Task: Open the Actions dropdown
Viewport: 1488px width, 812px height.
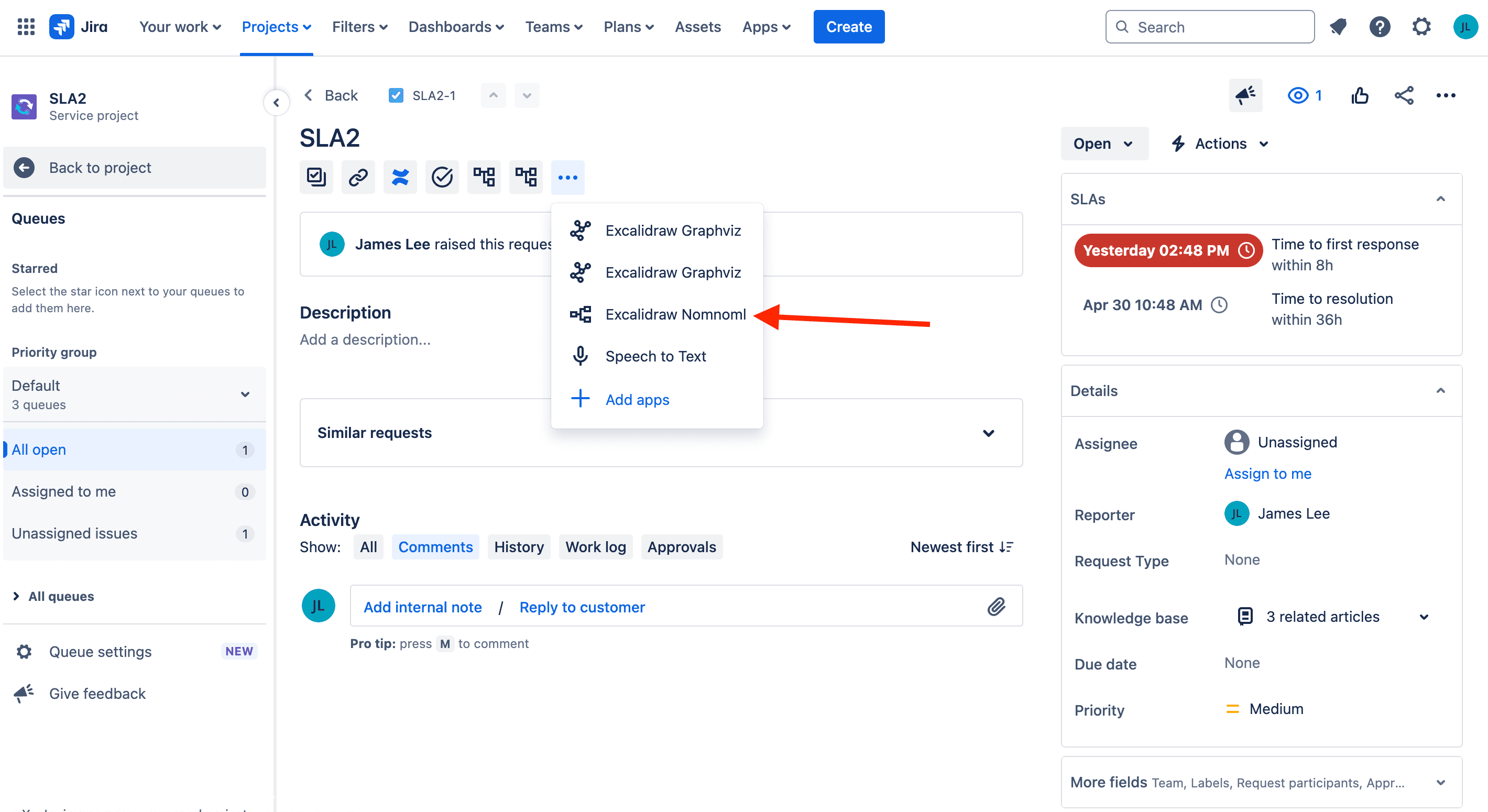Action: point(1220,143)
